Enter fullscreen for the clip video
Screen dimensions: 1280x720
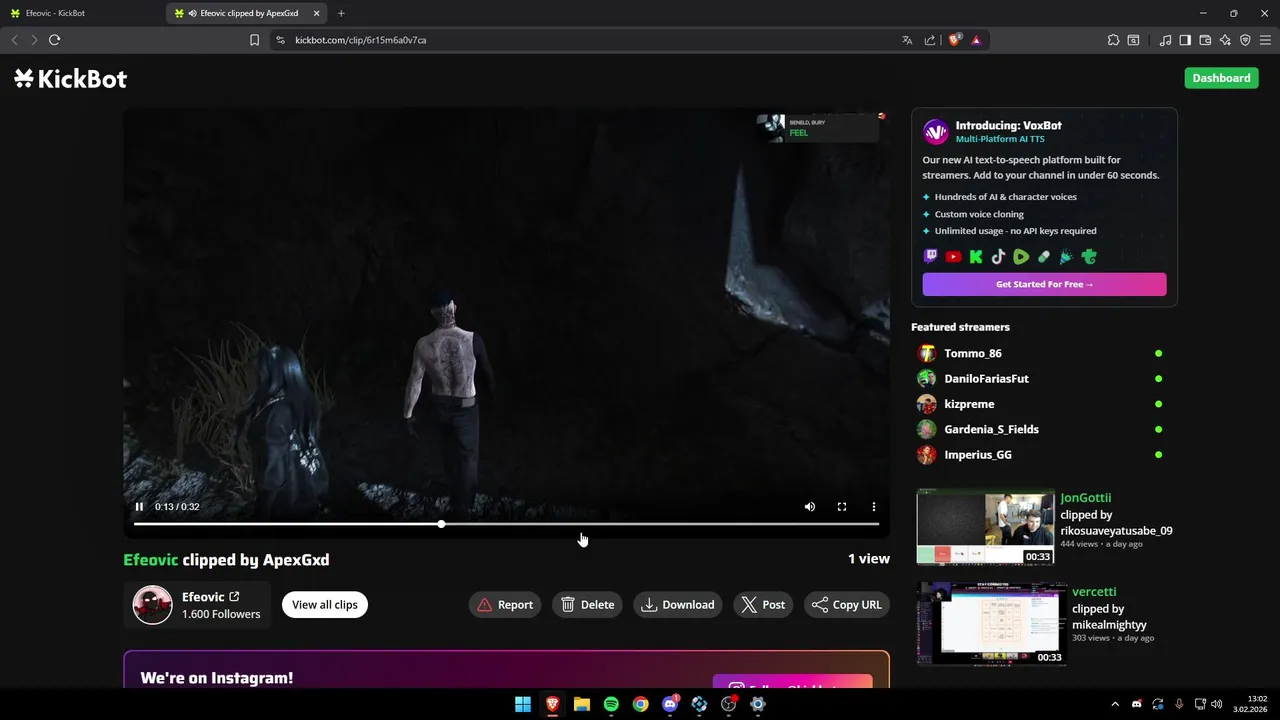point(842,507)
